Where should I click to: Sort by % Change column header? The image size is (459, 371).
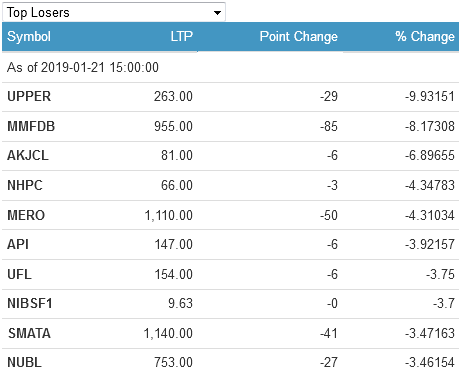click(425, 36)
